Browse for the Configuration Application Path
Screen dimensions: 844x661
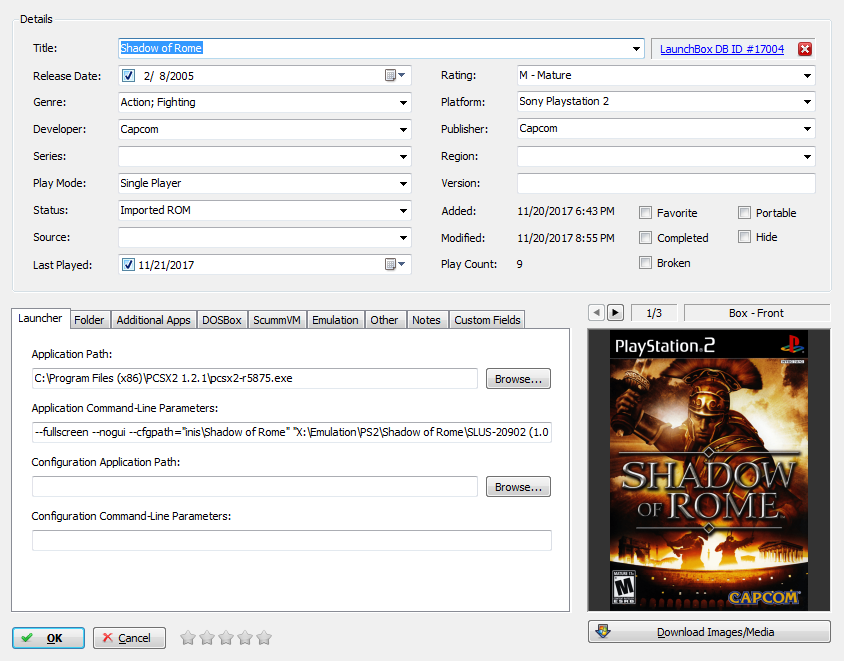pyautogui.click(x=518, y=487)
